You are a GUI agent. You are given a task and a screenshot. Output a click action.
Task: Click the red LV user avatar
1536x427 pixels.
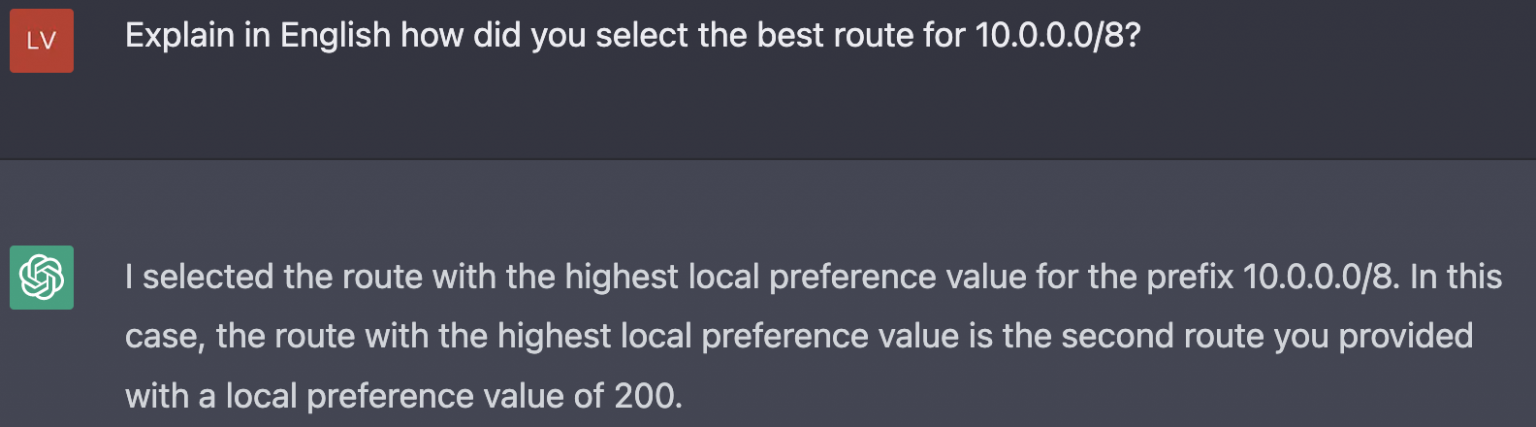[41, 41]
